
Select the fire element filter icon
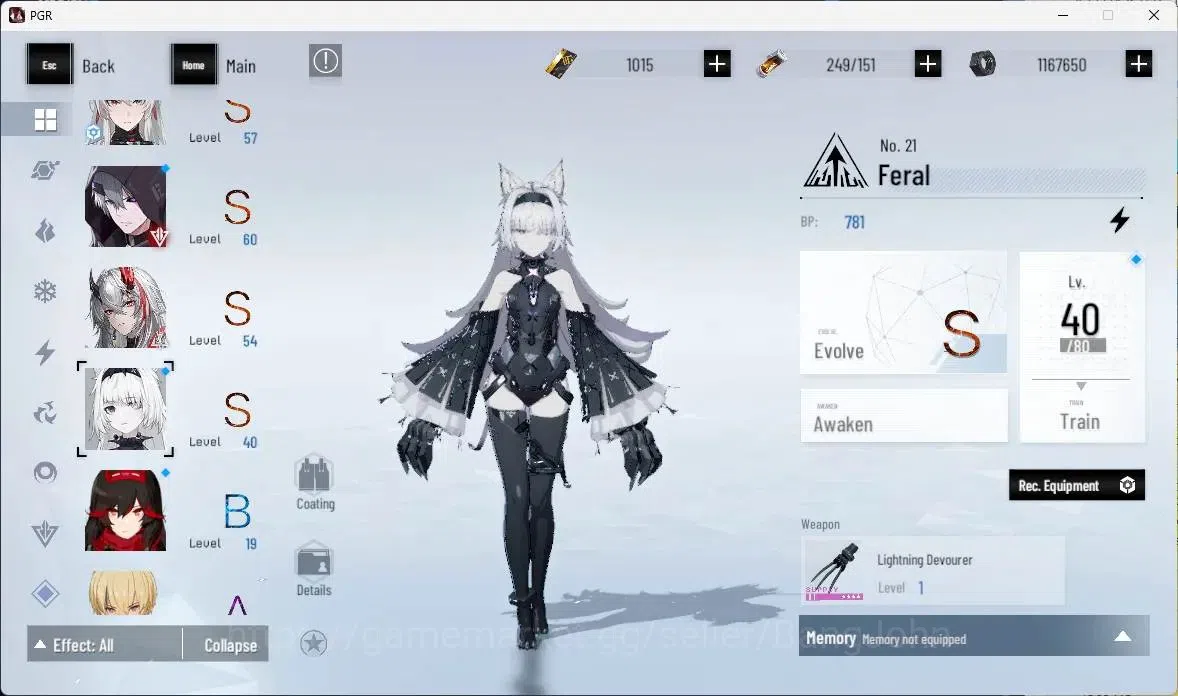[45, 231]
